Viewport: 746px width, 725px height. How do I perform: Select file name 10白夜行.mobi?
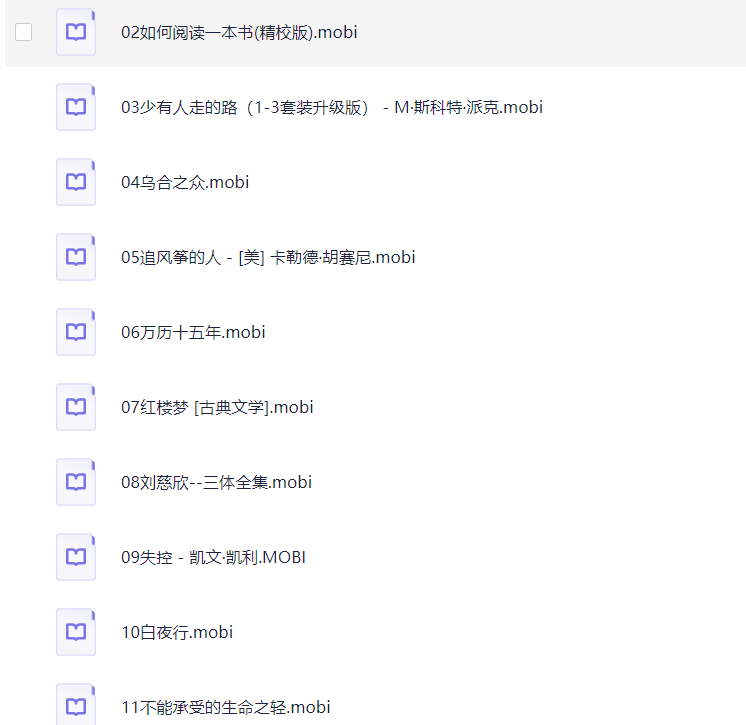point(177,632)
